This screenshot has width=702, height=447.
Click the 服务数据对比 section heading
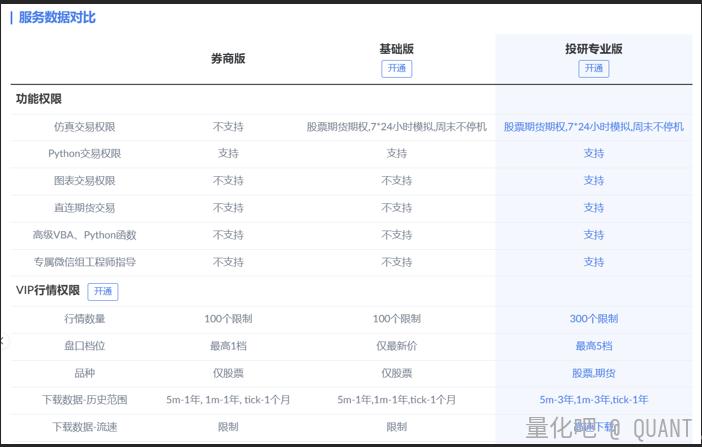57,17
